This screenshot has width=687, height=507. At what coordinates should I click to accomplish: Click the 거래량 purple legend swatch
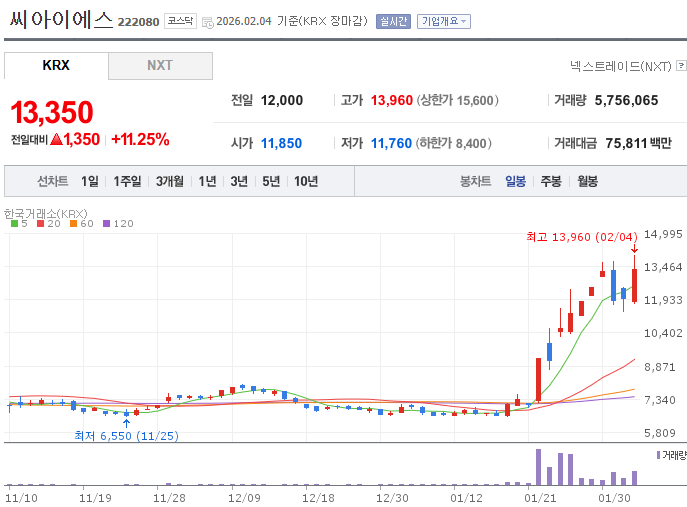[x=658, y=455]
